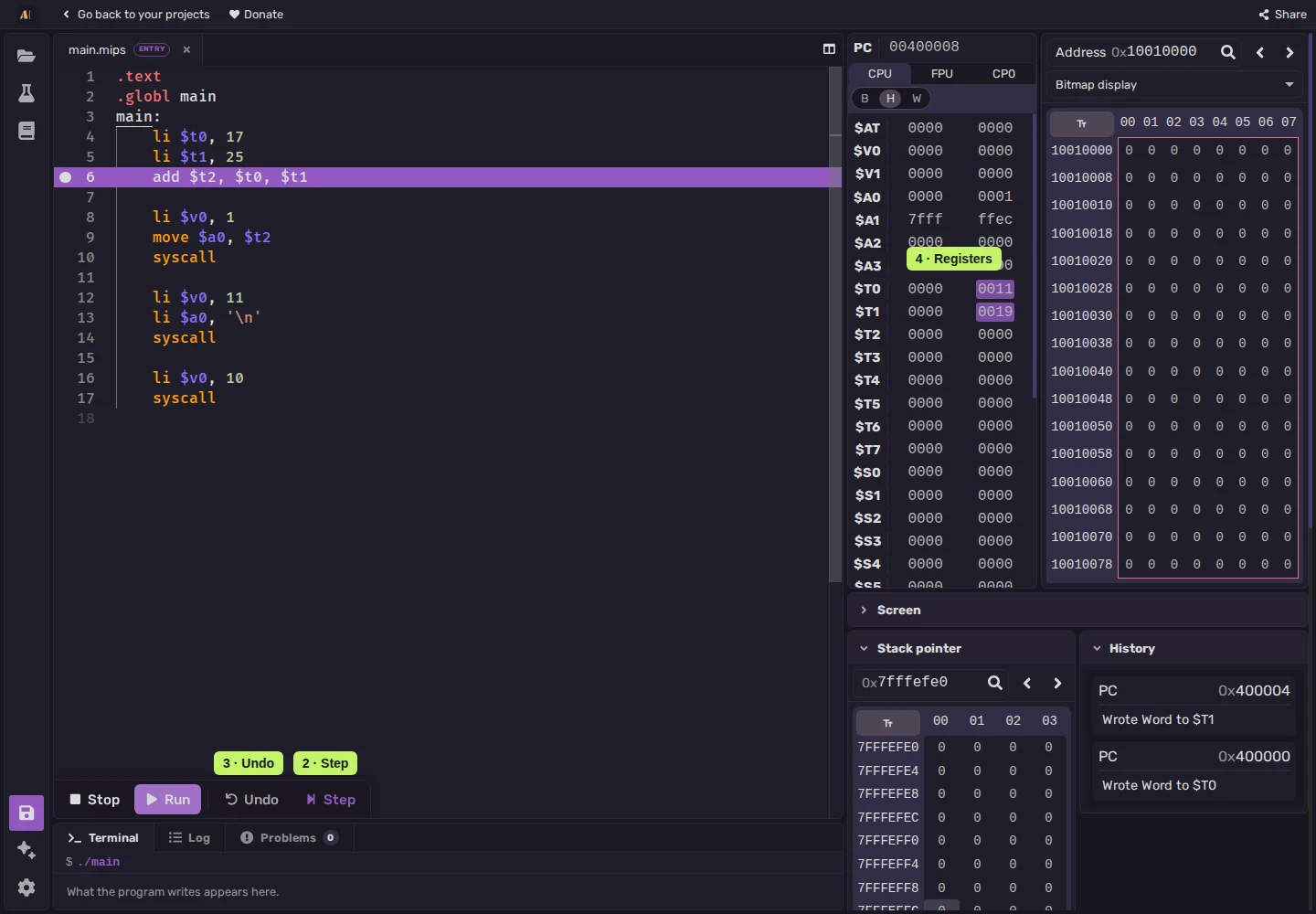Go to next memory page arrow

(1289, 52)
